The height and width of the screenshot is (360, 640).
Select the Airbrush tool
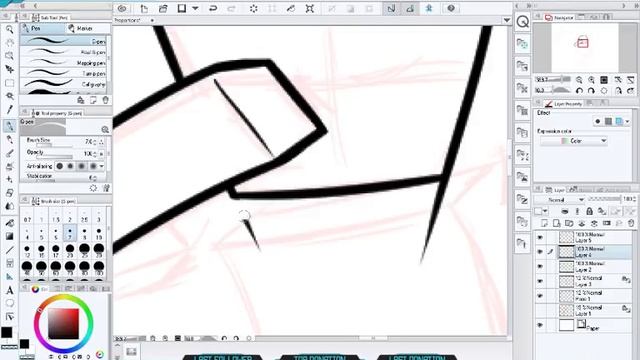tap(9, 166)
